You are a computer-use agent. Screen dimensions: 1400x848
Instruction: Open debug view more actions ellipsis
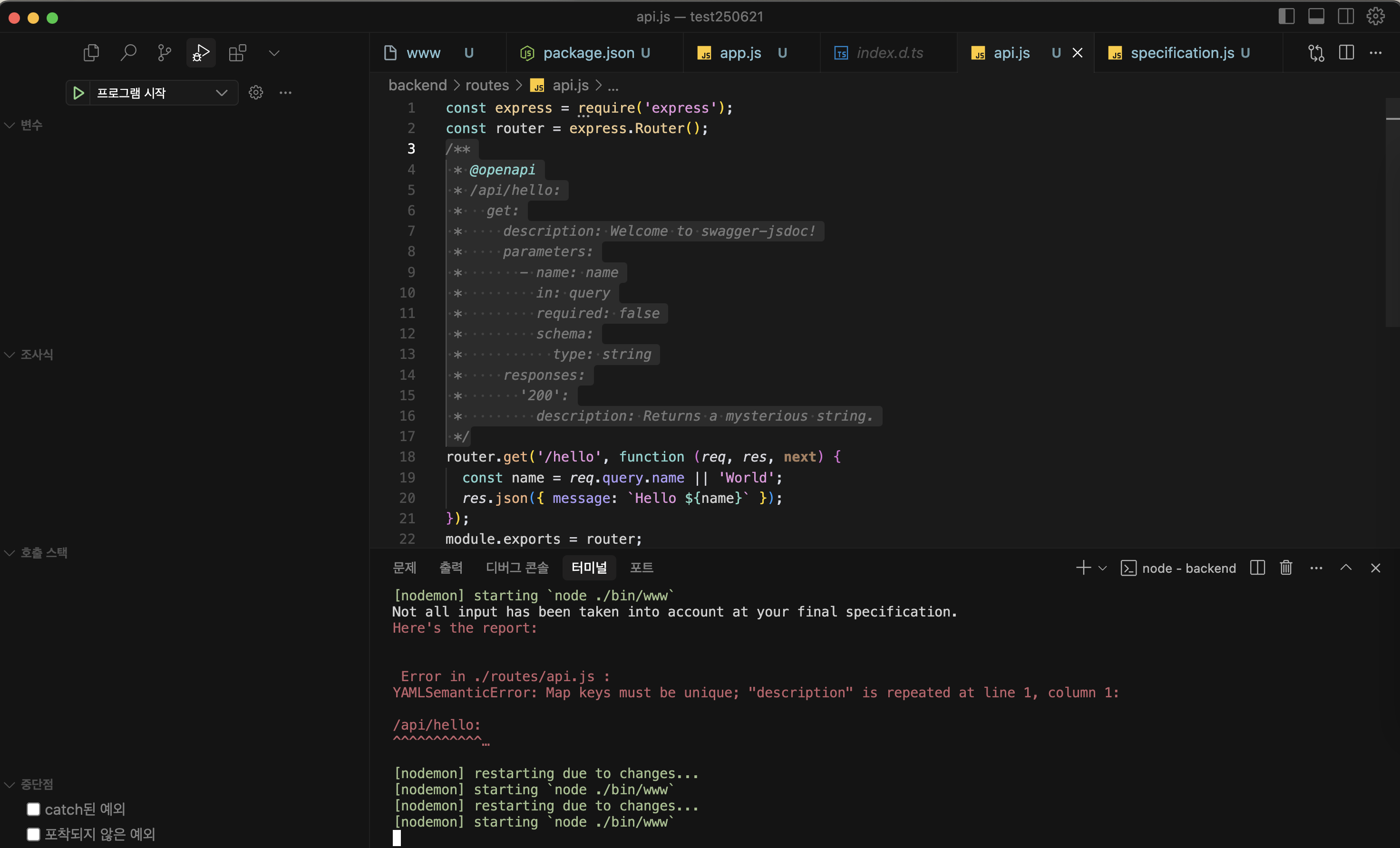click(286, 93)
